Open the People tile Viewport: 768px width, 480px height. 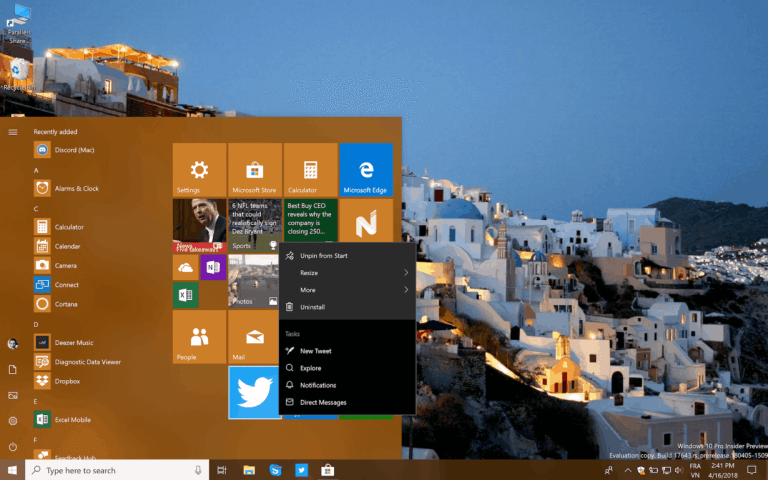tap(199, 337)
